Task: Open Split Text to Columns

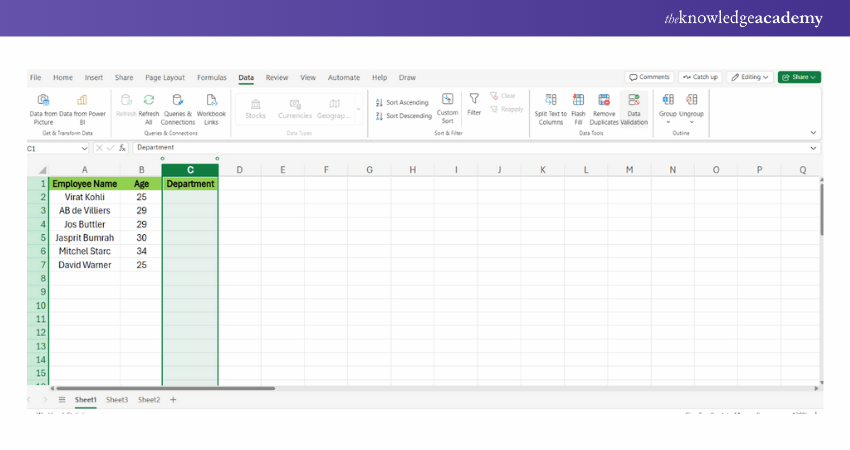Action: 551,100
